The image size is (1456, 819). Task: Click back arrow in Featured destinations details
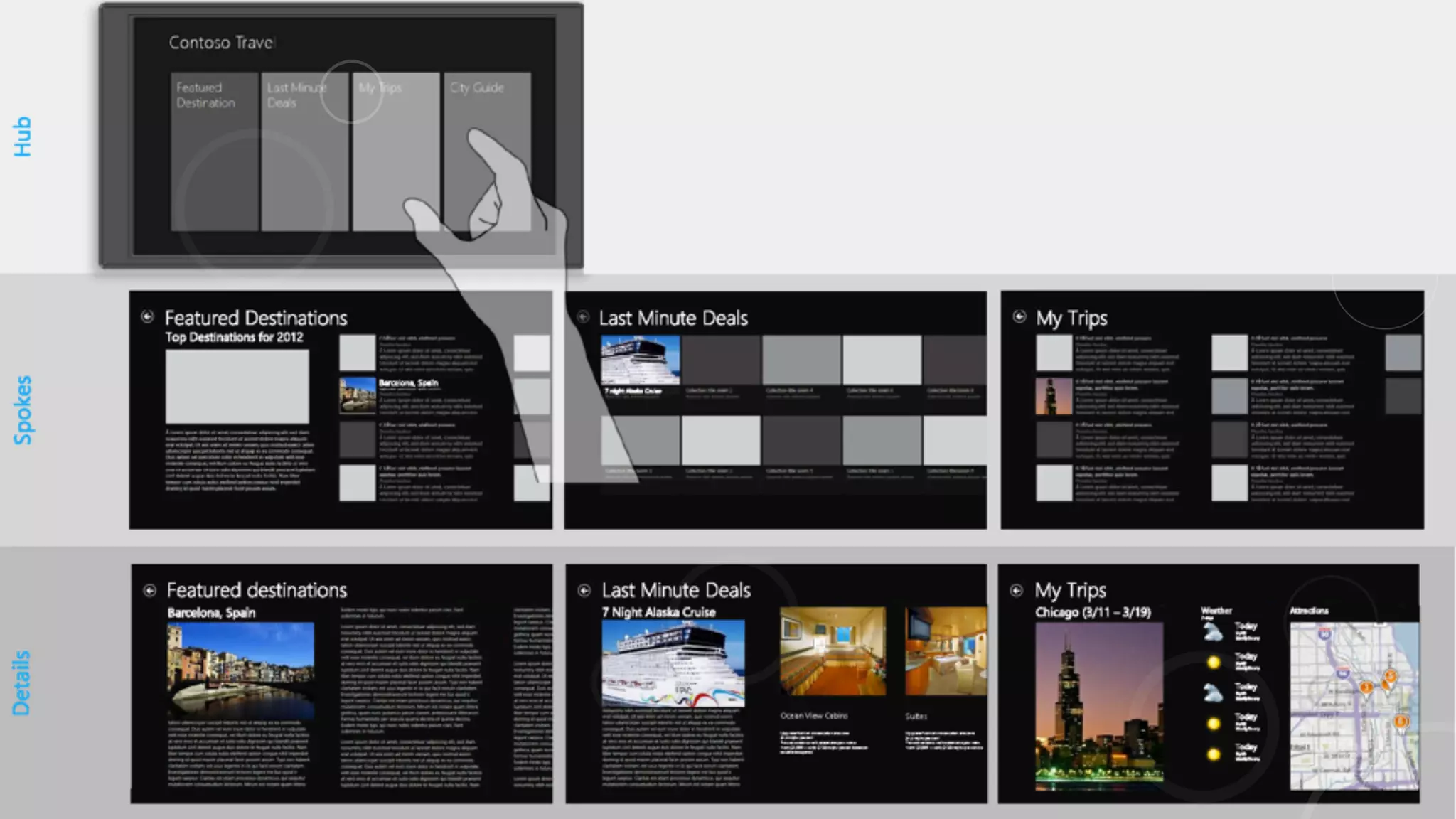(x=149, y=590)
